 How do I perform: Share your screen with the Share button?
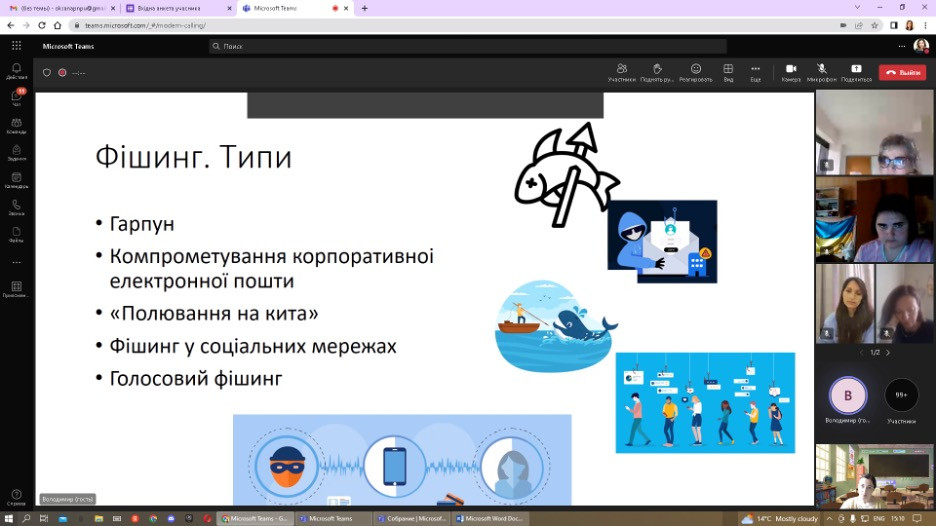click(856, 72)
